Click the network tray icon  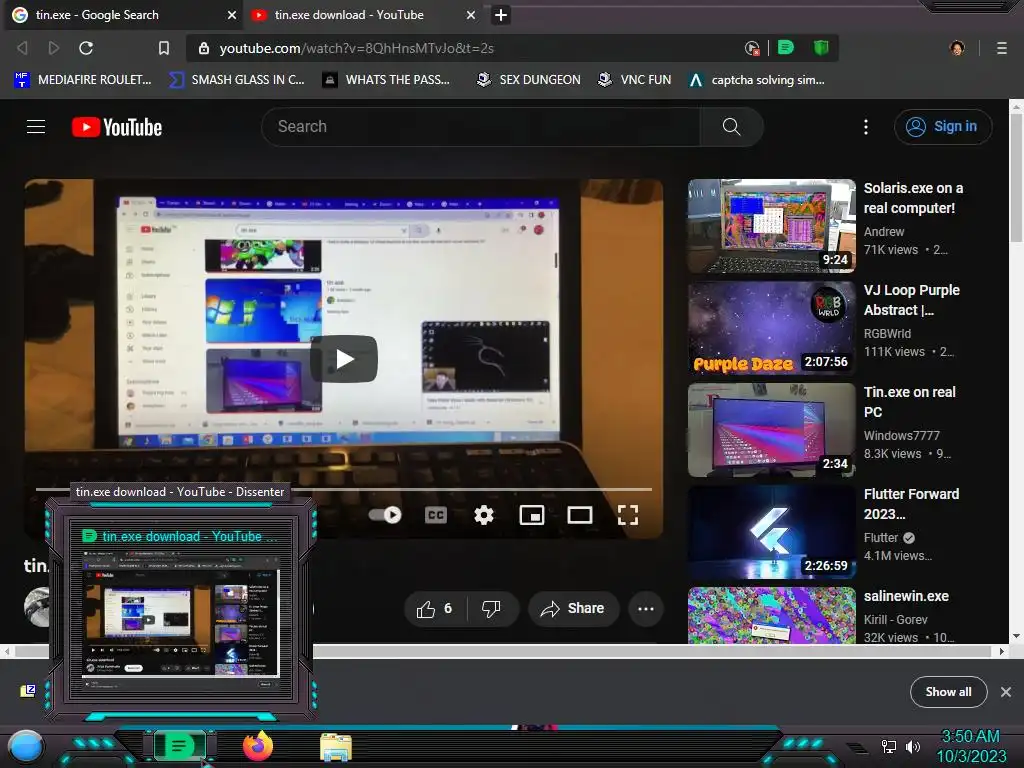pos(888,746)
